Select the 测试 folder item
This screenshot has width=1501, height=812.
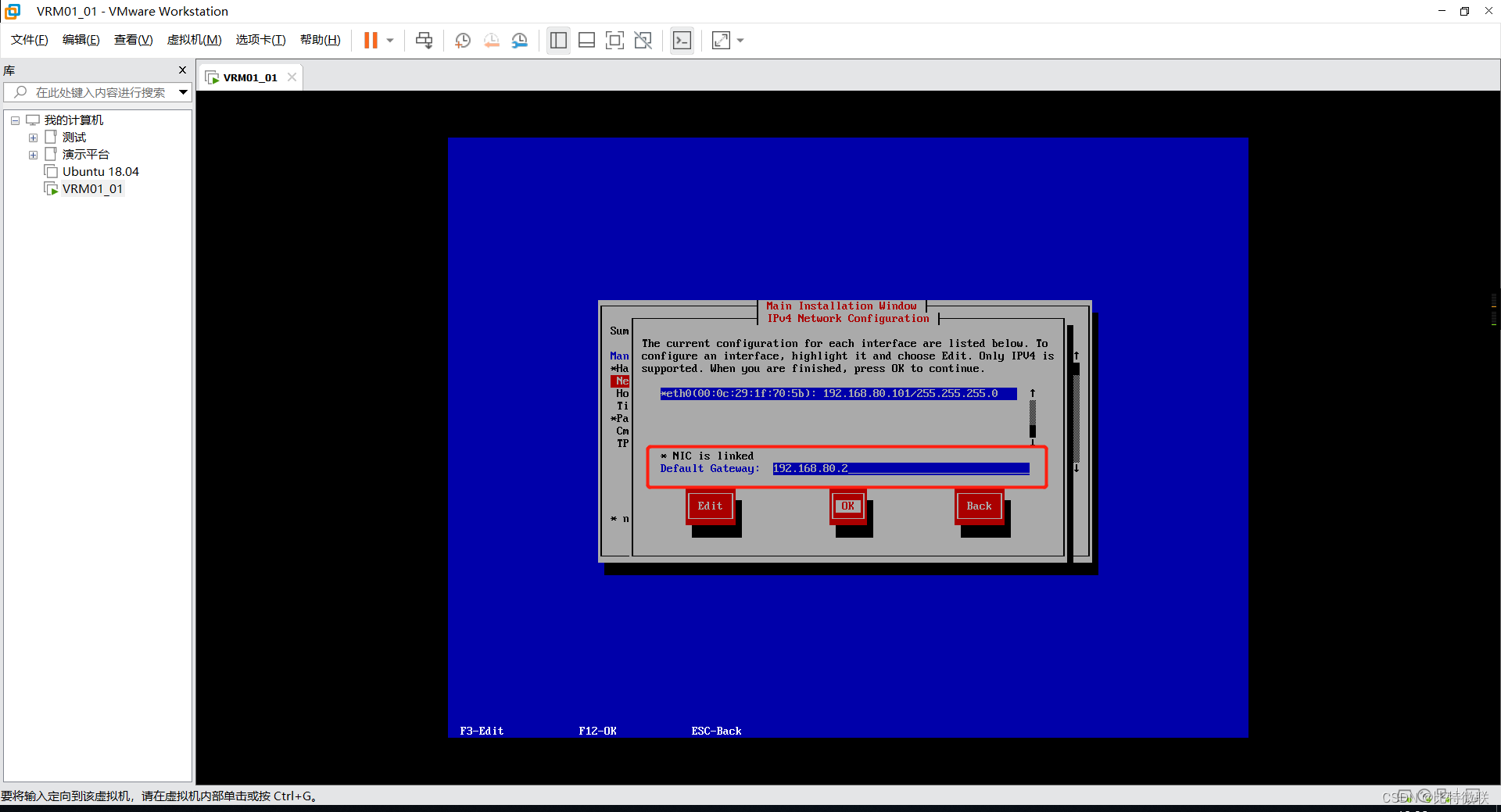tap(74, 138)
